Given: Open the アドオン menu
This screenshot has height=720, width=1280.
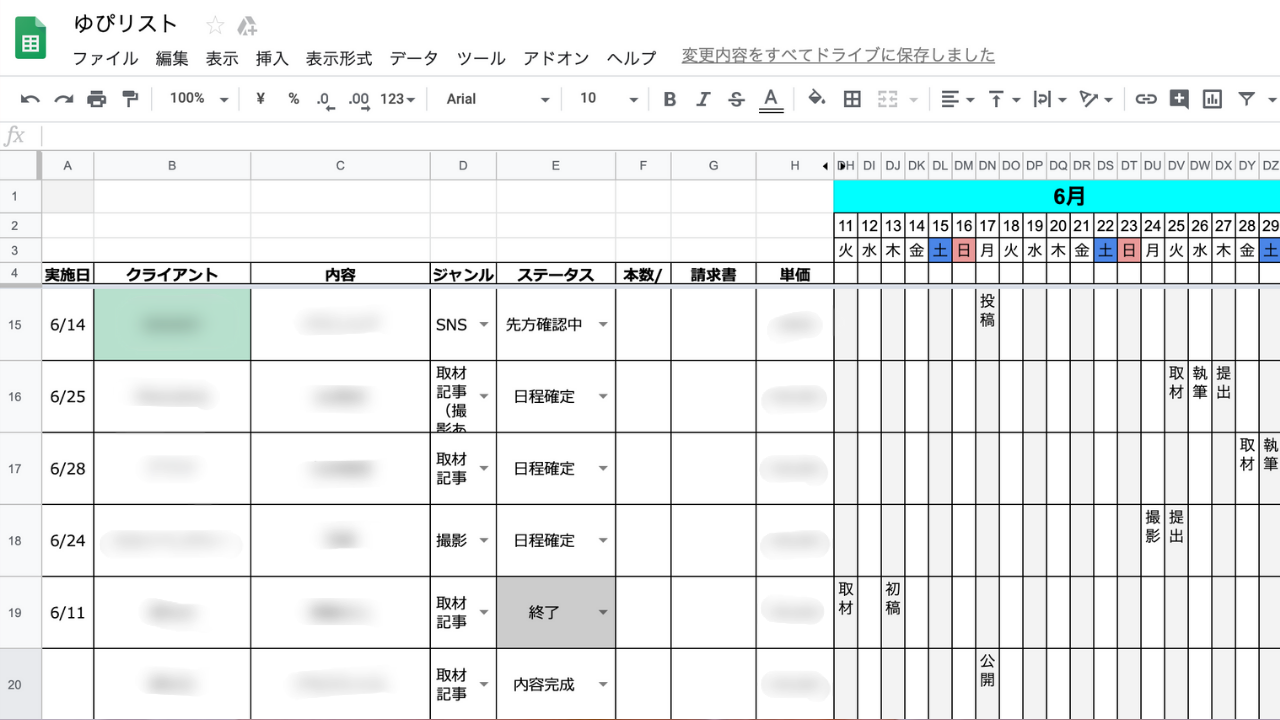Looking at the screenshot, I should click(x=556, y=58).
